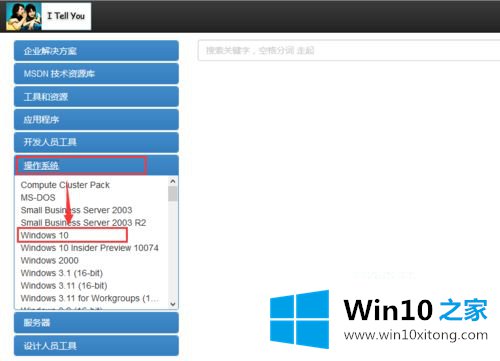The height and width of the screenshot is (361, 500).
Task: Select Small Business Server 2003
Action: point(76,210)
